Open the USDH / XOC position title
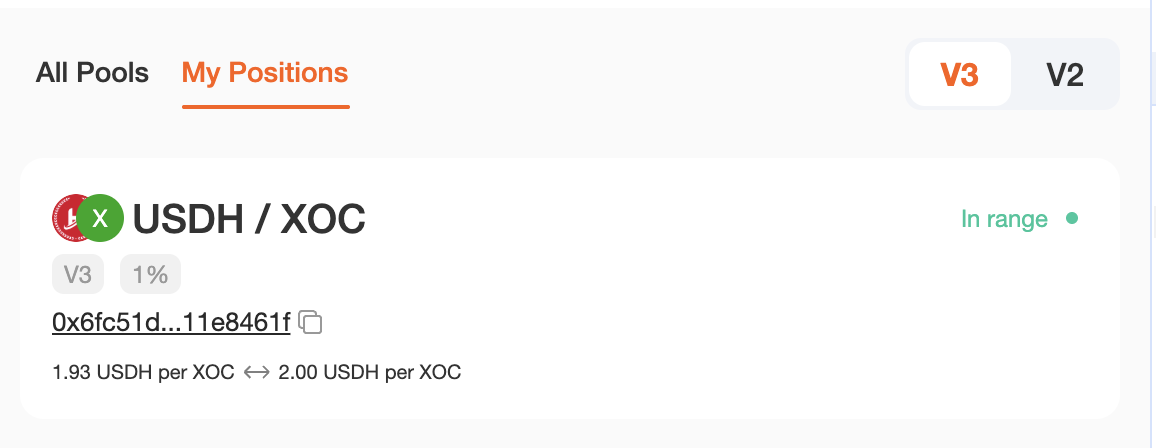This screenshot has height=448, width=1156. [x=249, y=219]
